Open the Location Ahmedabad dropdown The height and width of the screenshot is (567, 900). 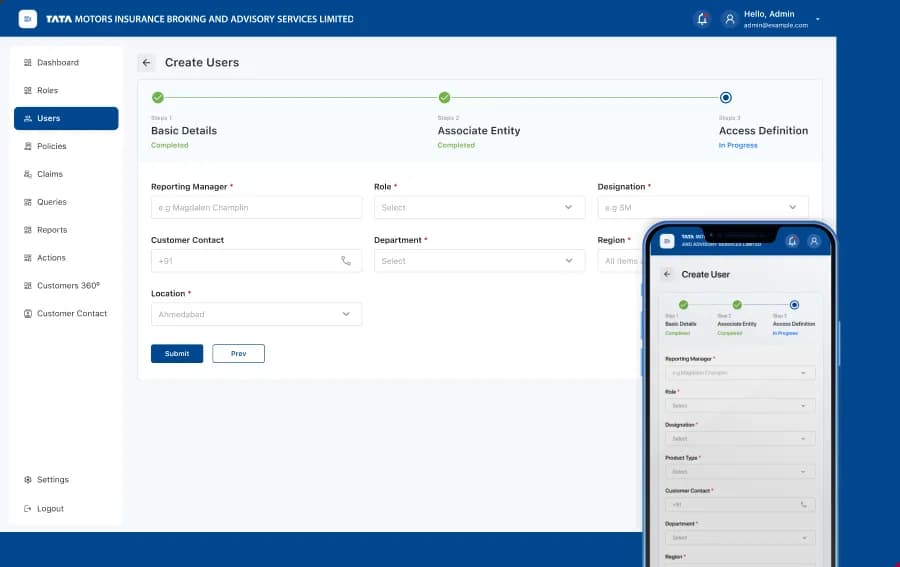tap(257, 314)
